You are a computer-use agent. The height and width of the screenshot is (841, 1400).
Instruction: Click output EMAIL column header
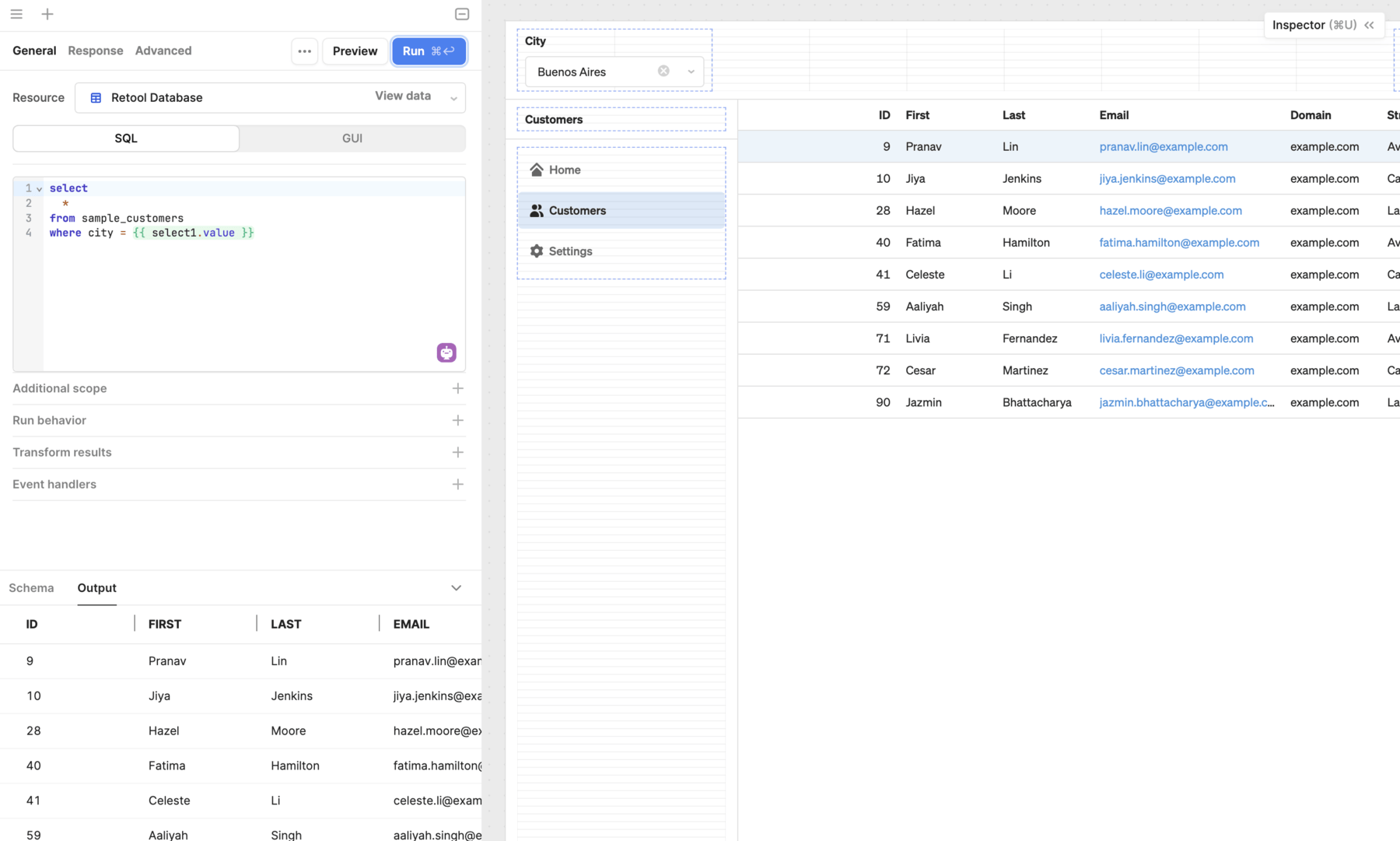click(411, 625)
